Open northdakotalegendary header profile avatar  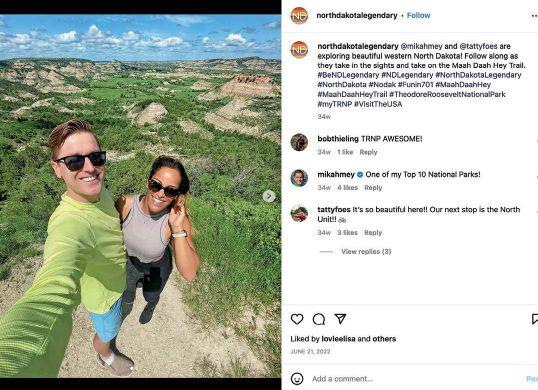coord(299,15)
